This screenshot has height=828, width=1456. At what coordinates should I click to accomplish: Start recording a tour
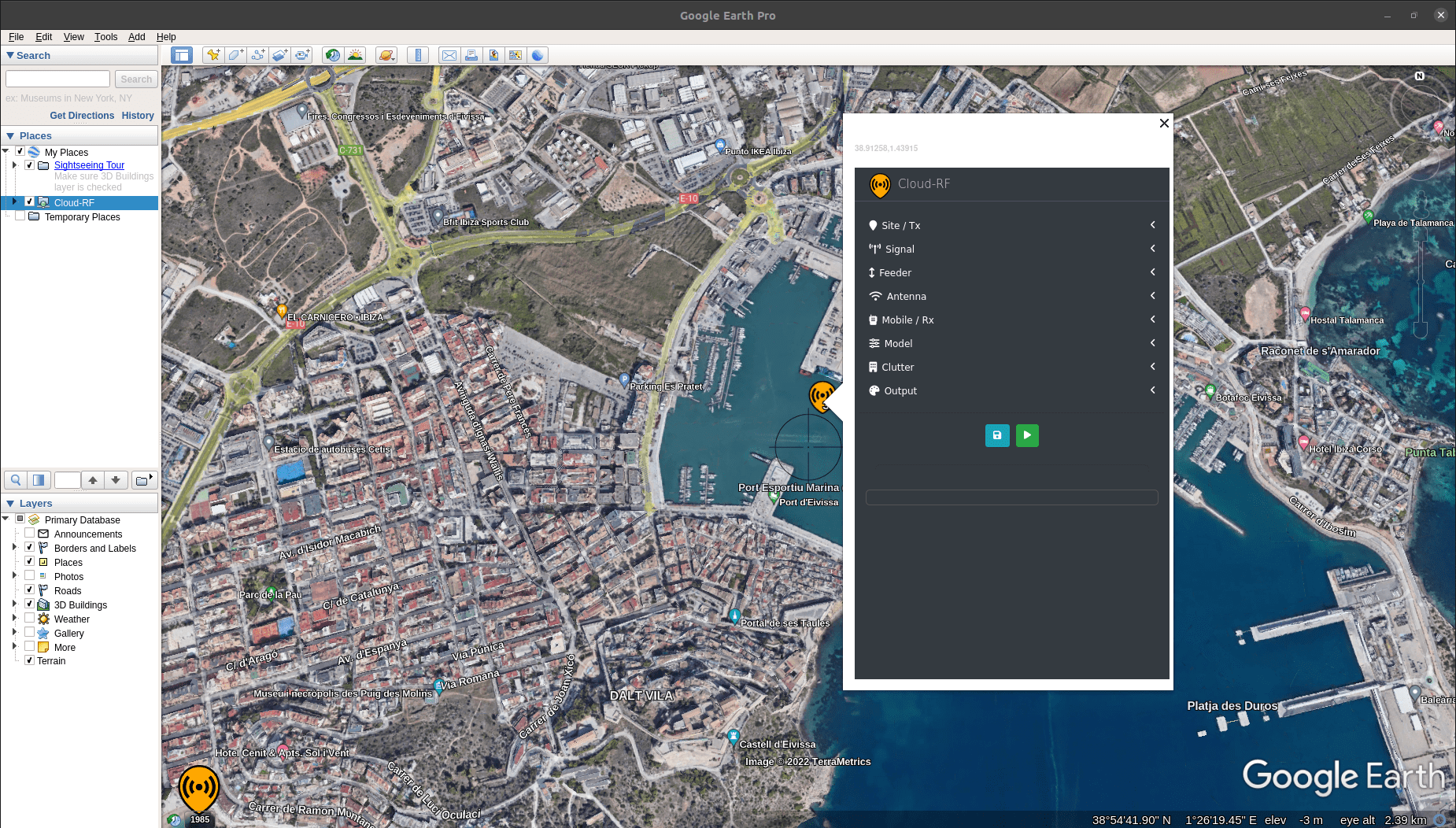click(302, 55)
